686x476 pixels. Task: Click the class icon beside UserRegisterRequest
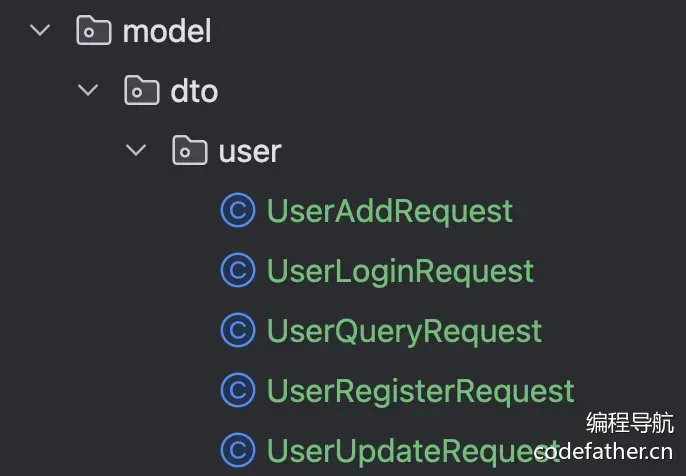(238, 390)
